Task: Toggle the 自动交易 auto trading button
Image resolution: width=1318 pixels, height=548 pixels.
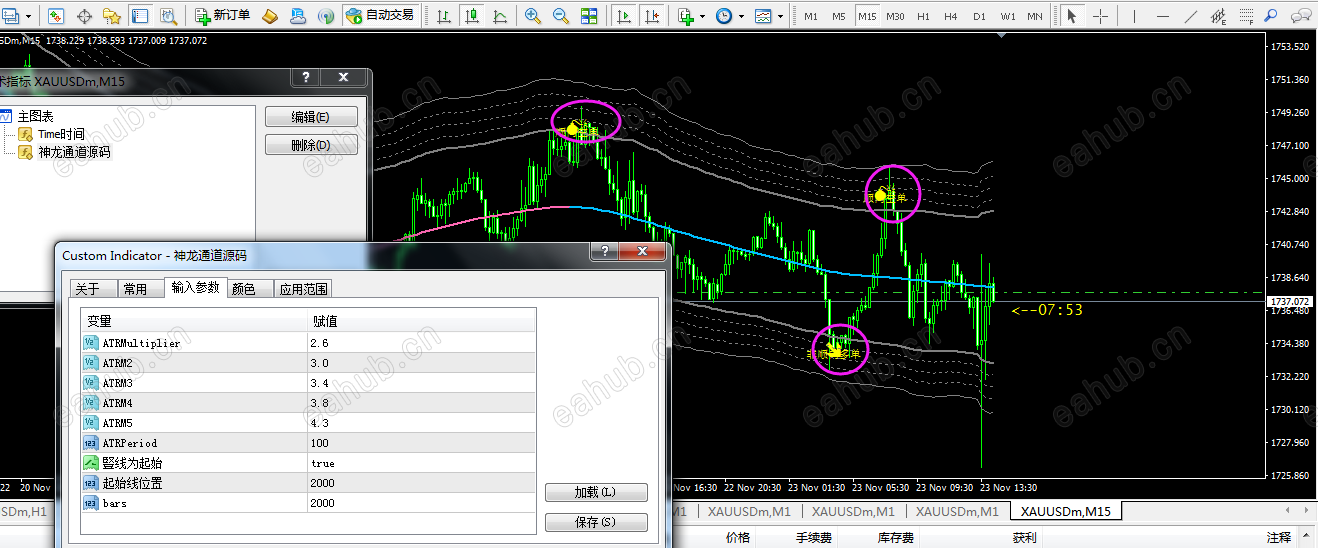Action: click(379, 16)
